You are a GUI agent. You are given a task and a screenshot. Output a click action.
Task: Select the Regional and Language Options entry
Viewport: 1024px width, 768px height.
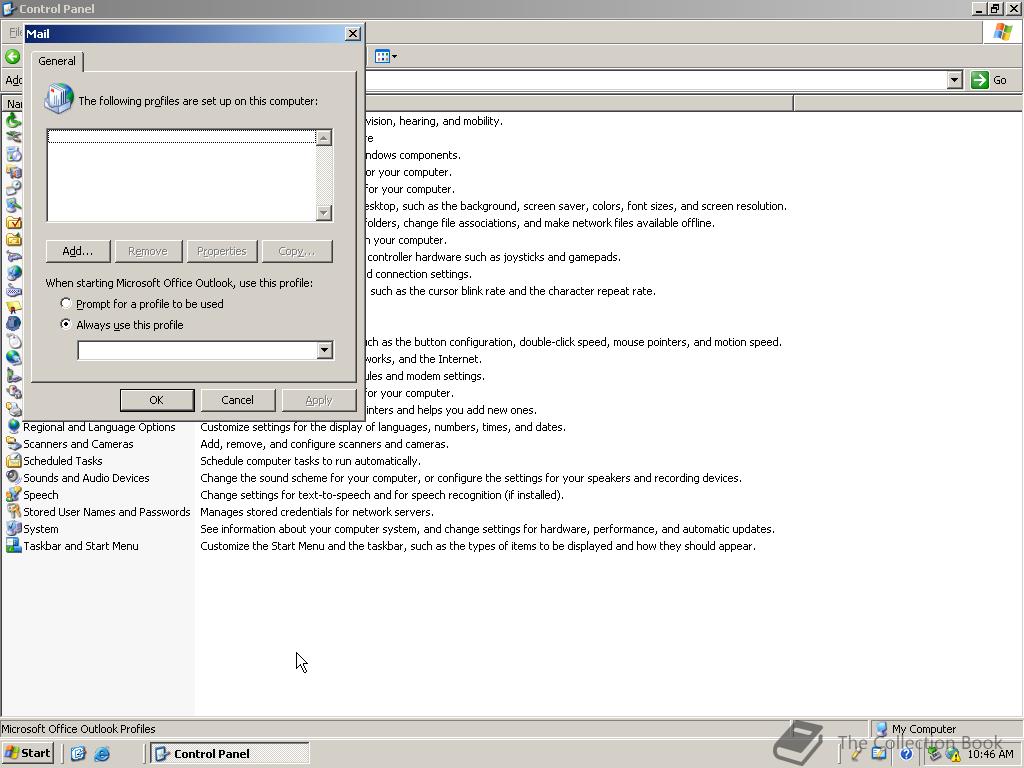(99, 426)
